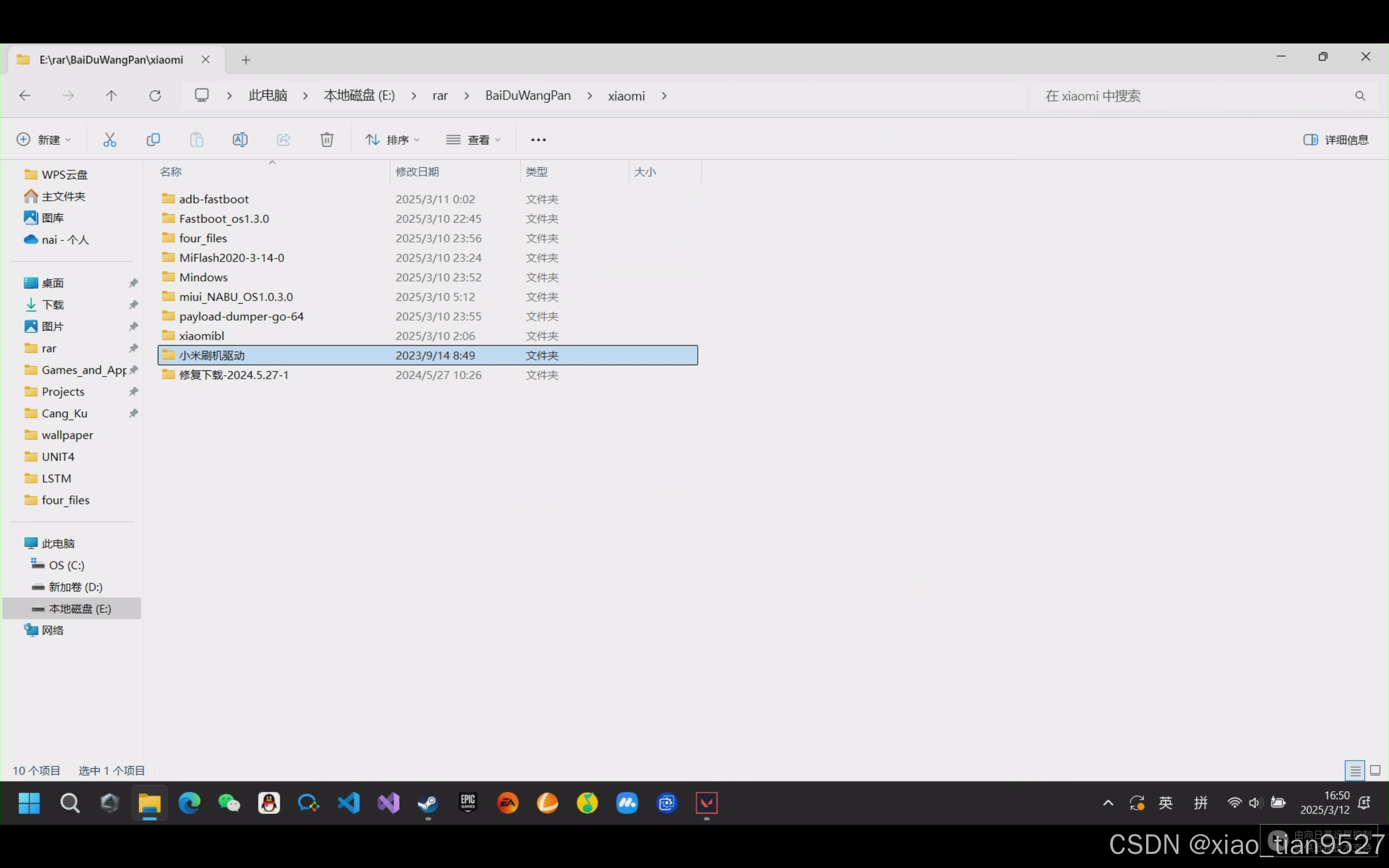Click the Rename icon in toolbar
The image size is (1389, 868).
click(x=240, y=139)
